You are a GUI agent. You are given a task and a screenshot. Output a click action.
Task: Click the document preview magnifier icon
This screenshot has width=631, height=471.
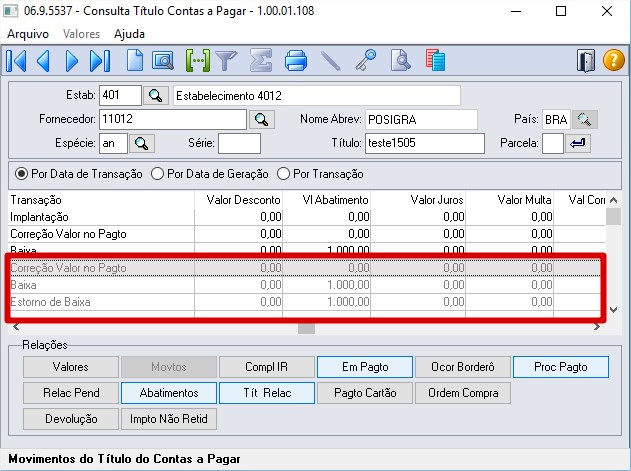pyautogui.click(x=400, y=60)
